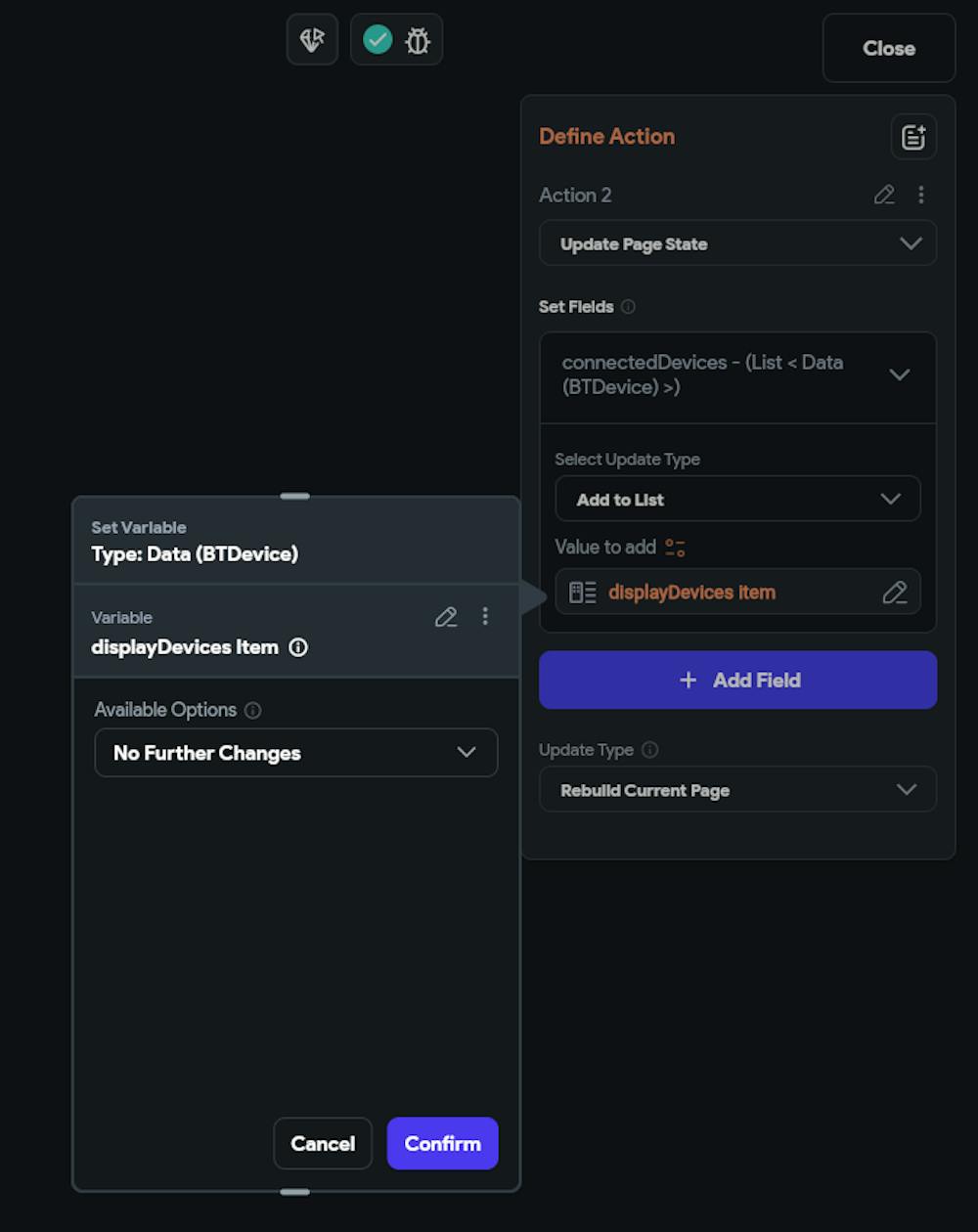Viewport: 978px width, 1232px height.
Task: Click the debug bug icon
Action: tap(418, 40)
